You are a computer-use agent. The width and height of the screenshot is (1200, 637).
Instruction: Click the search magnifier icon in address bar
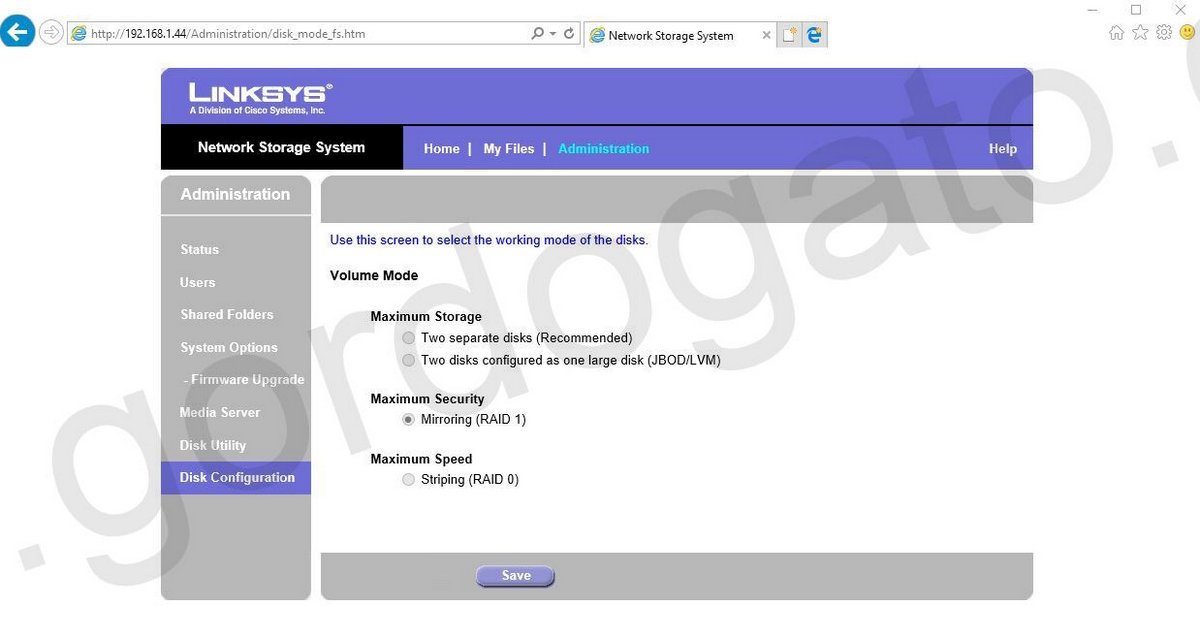pyautogui.click(x=538, y=33)
